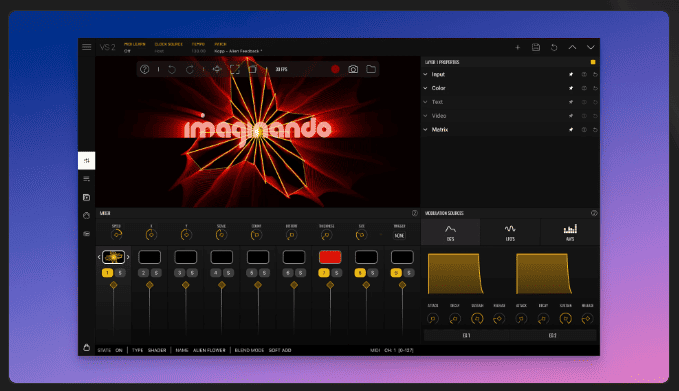Select the red layer 7 thumbnail
This screenshot has width=679, height=391.
click(330, 257)
